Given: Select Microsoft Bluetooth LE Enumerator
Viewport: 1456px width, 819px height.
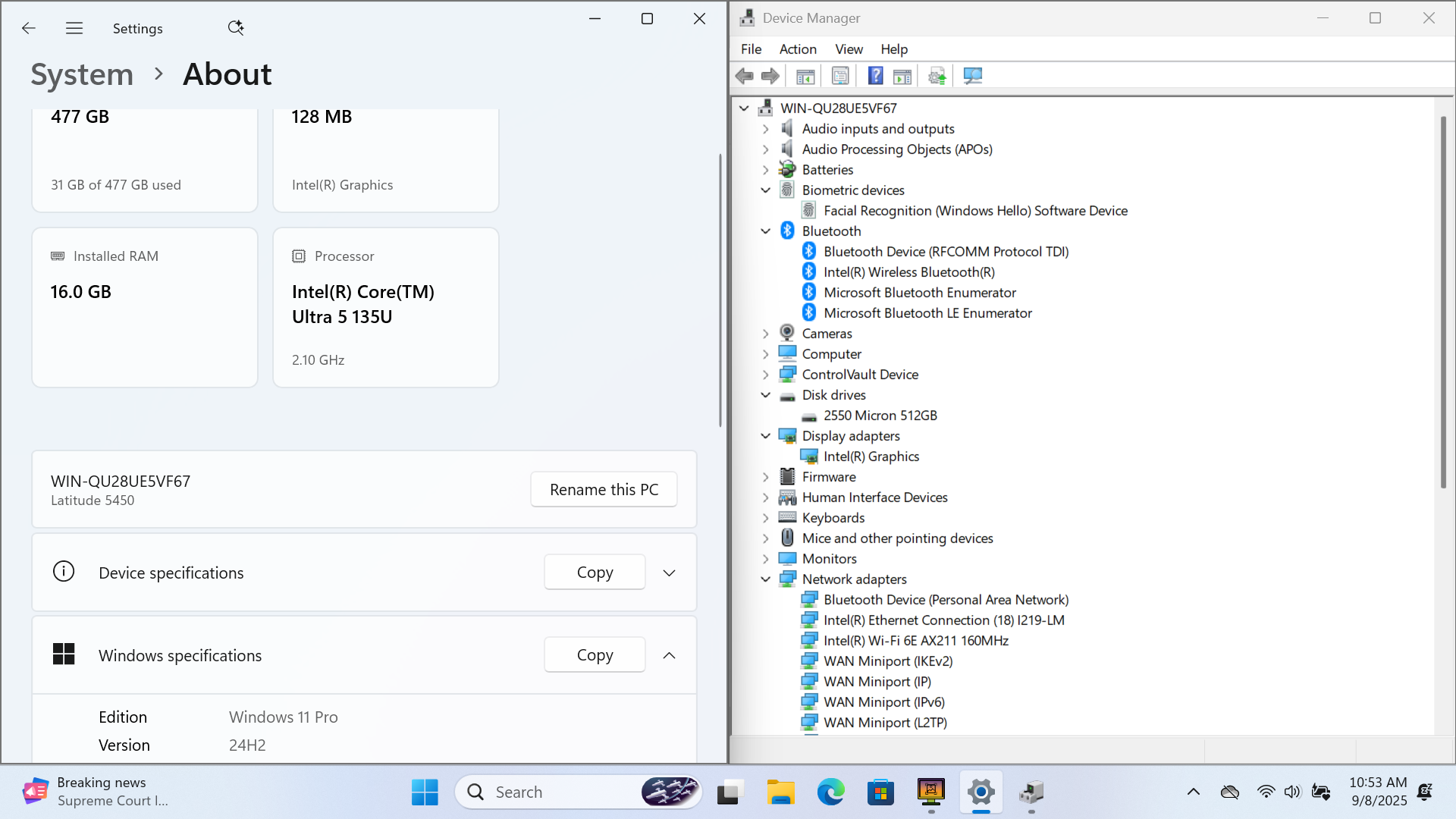Looking at the screenshot, I should tap(927, 313).
